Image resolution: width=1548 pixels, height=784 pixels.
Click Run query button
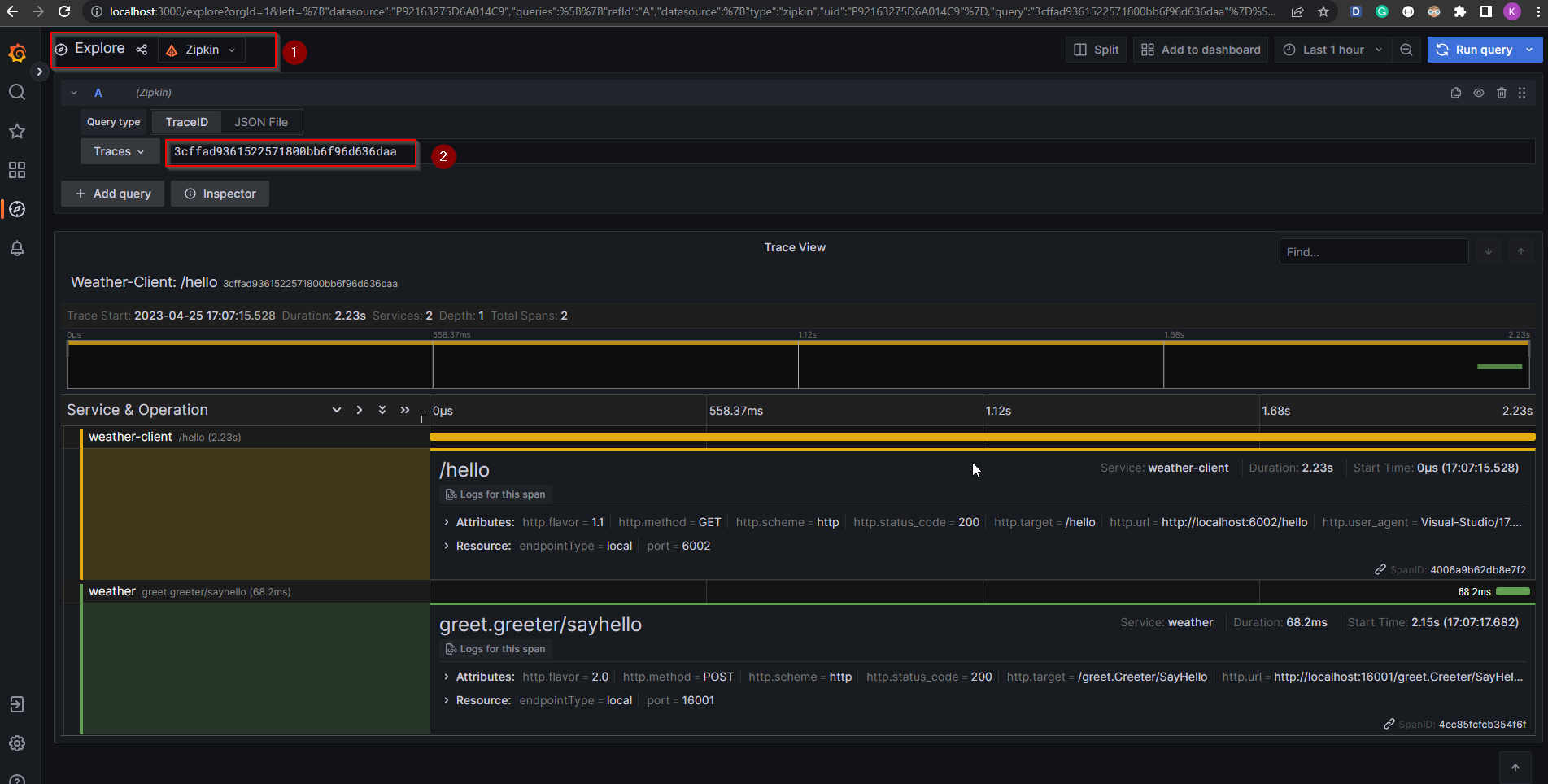pos(1476,50)
